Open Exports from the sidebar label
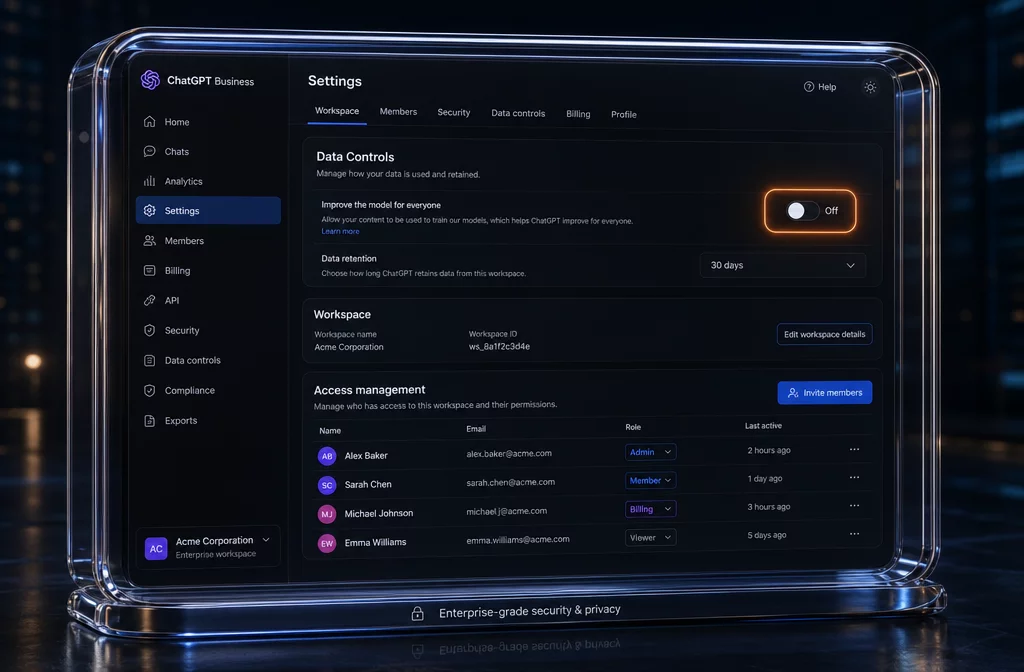This screenshot has height=672, width=1024. [181, 421]
